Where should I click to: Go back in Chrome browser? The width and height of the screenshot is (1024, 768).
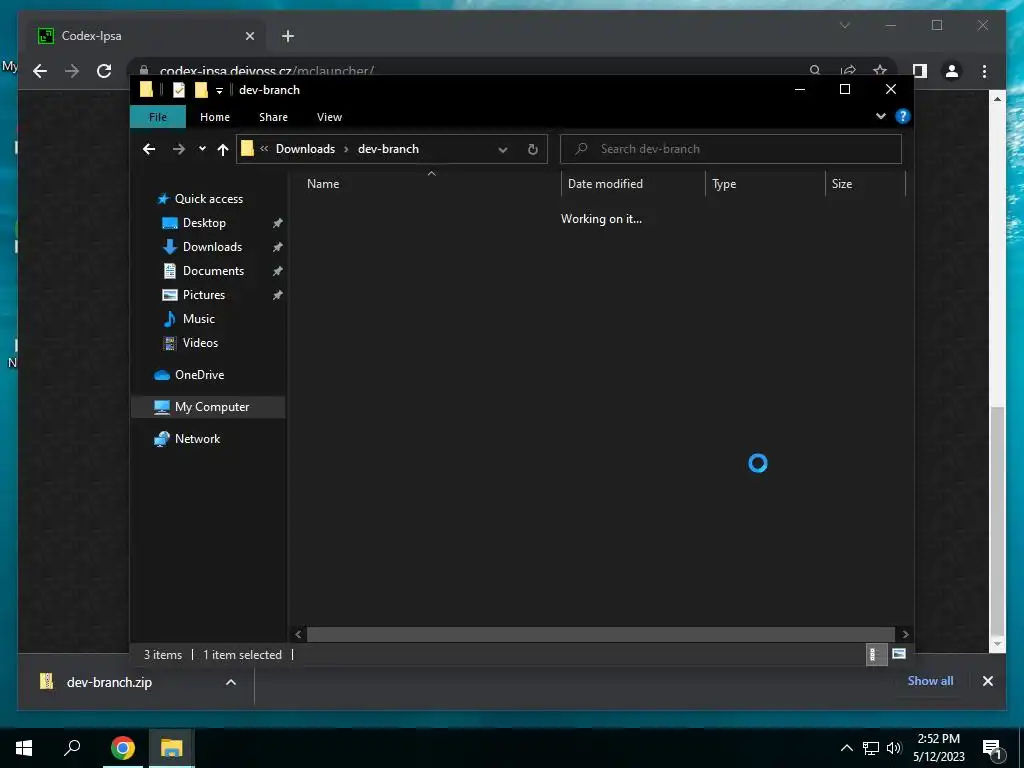pyautogui.click(x=40, y=71)
